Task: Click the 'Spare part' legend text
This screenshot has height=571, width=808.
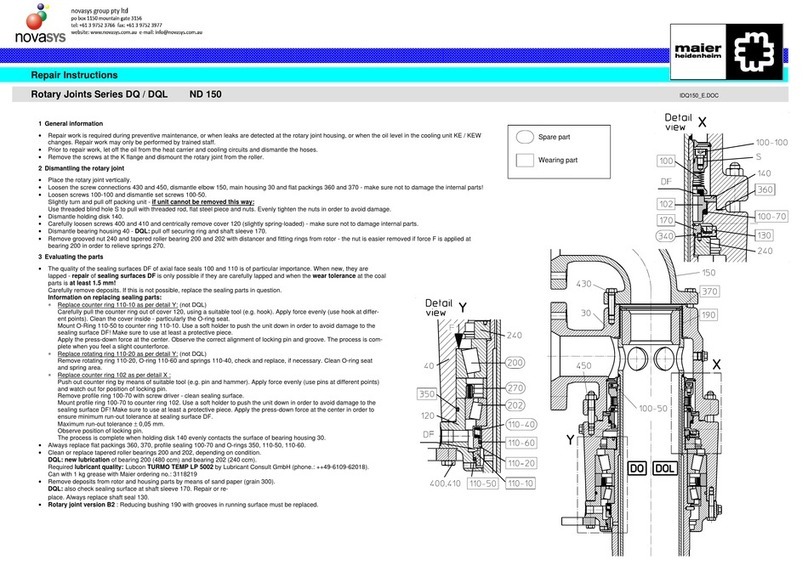Action: [x=554, y=137]
